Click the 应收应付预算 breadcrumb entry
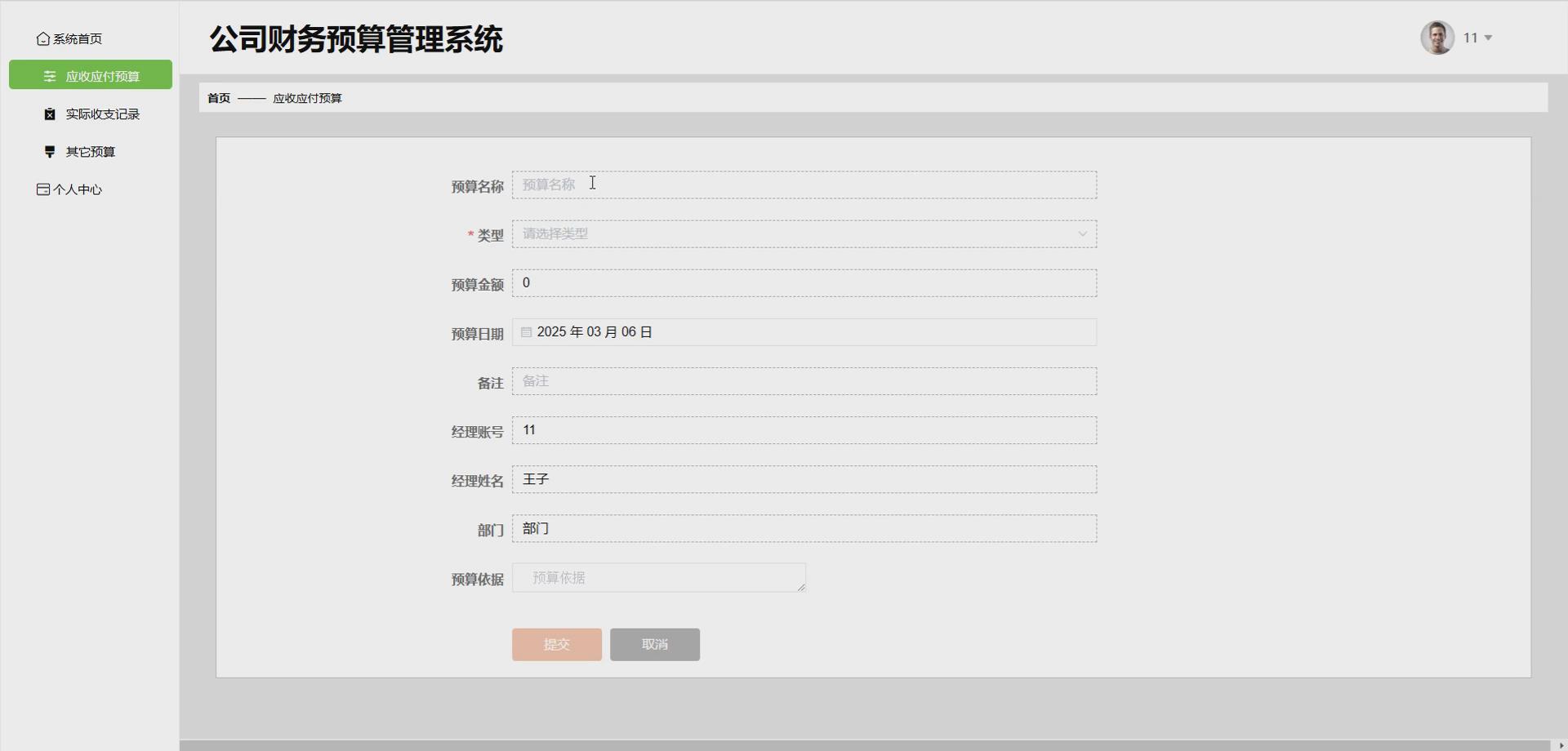 [309, 97]
